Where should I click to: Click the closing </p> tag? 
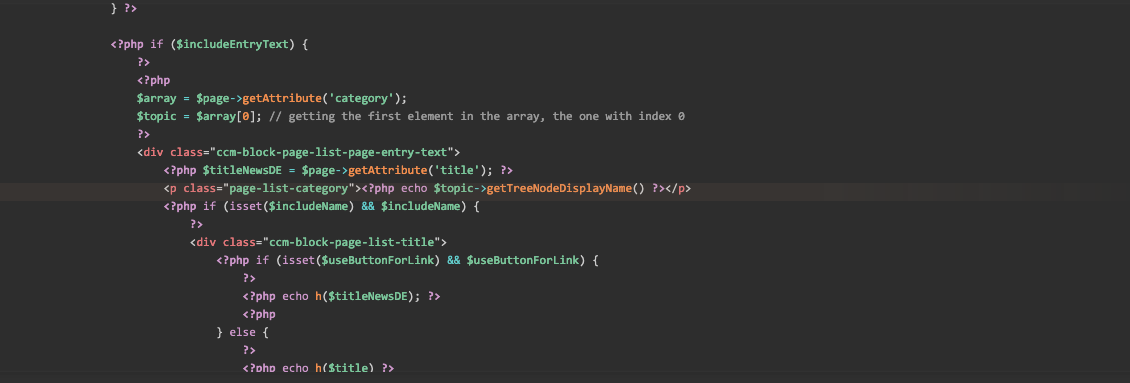tap(678, 188)
